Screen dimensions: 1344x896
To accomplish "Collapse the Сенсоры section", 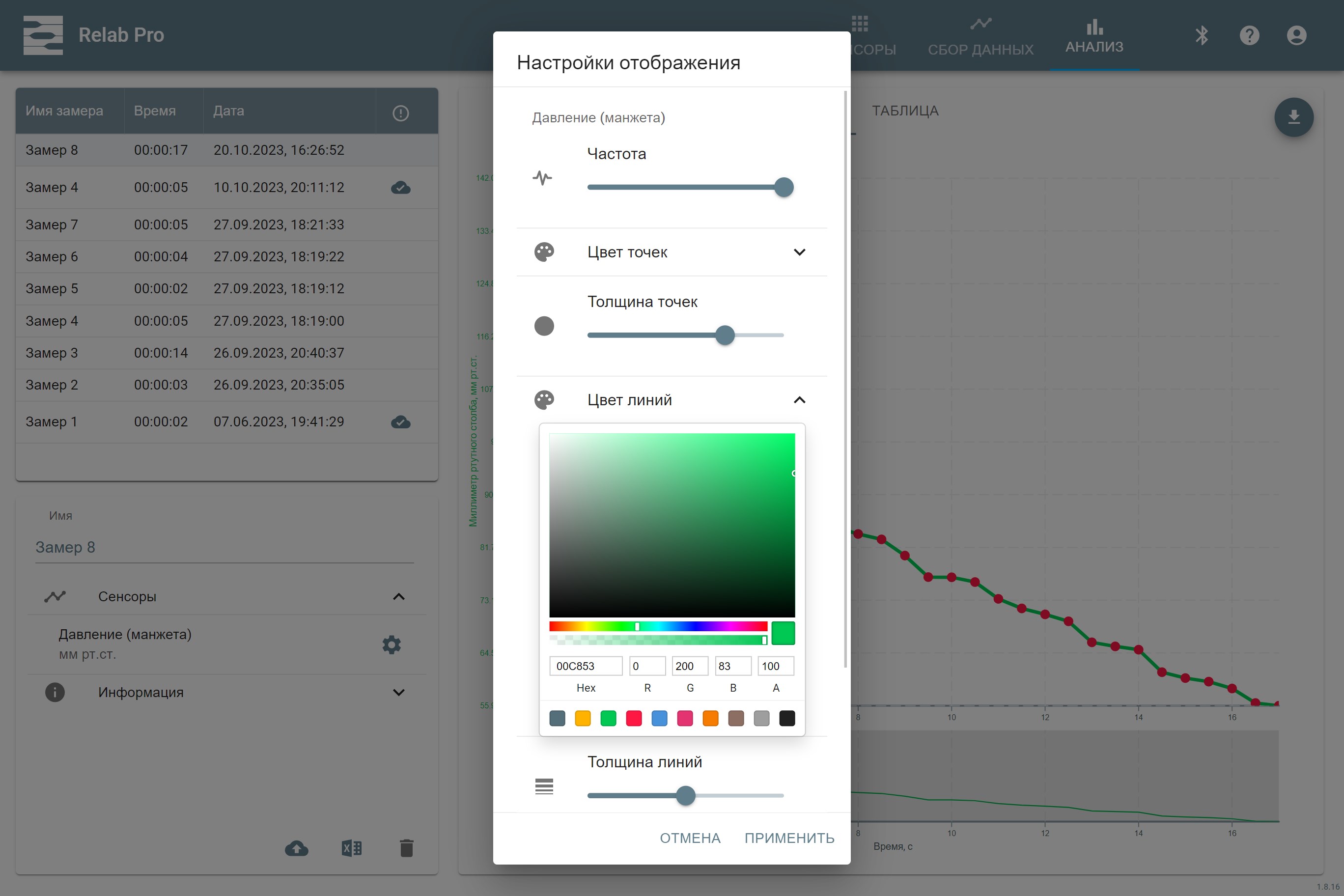I will click(x=398, y=596).
